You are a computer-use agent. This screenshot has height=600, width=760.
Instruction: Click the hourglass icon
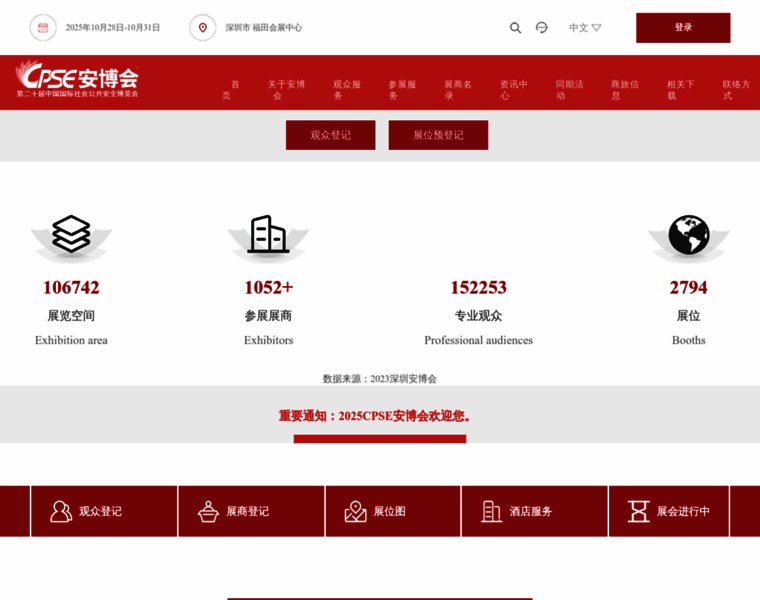[639, 511]
